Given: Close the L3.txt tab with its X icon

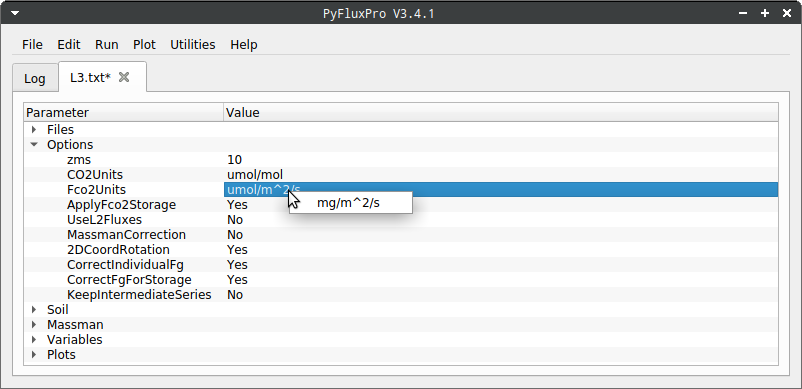Looking at the screenshot, I should tap(124, 77).
